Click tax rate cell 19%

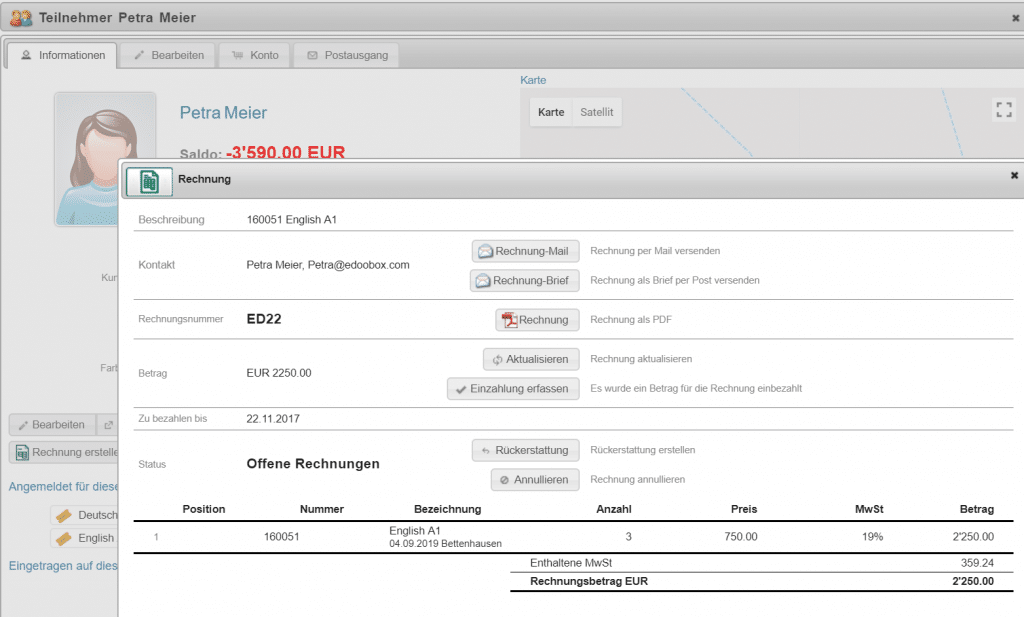(x=872, y=537)
